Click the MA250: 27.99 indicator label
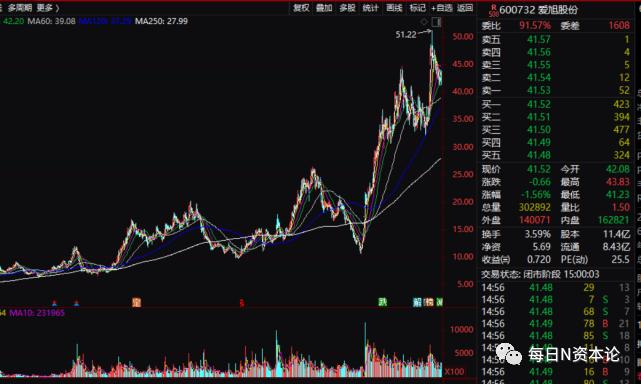This screenshot has width=641, height=384. tap(161, 21)
